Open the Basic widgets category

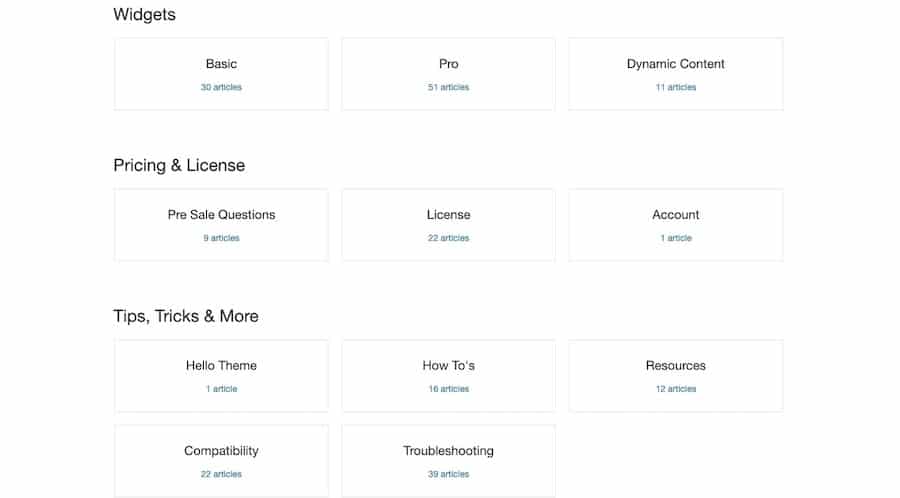pyautogui.click(x=221, y=64)
